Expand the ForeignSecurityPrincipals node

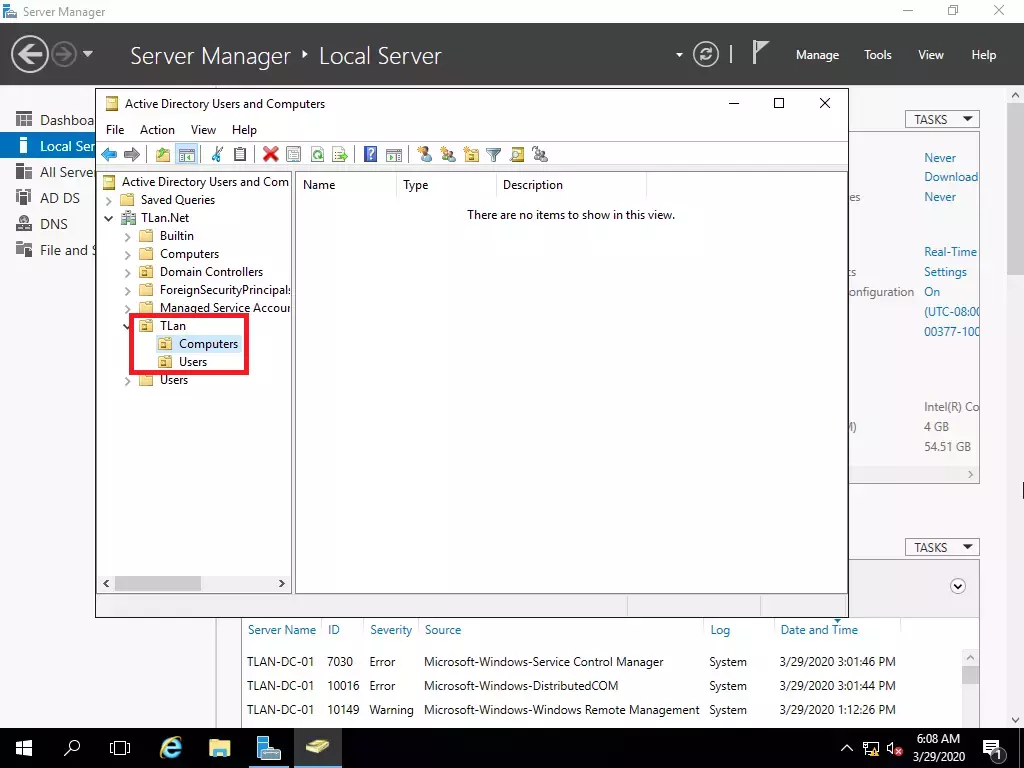tap(127, 291)
